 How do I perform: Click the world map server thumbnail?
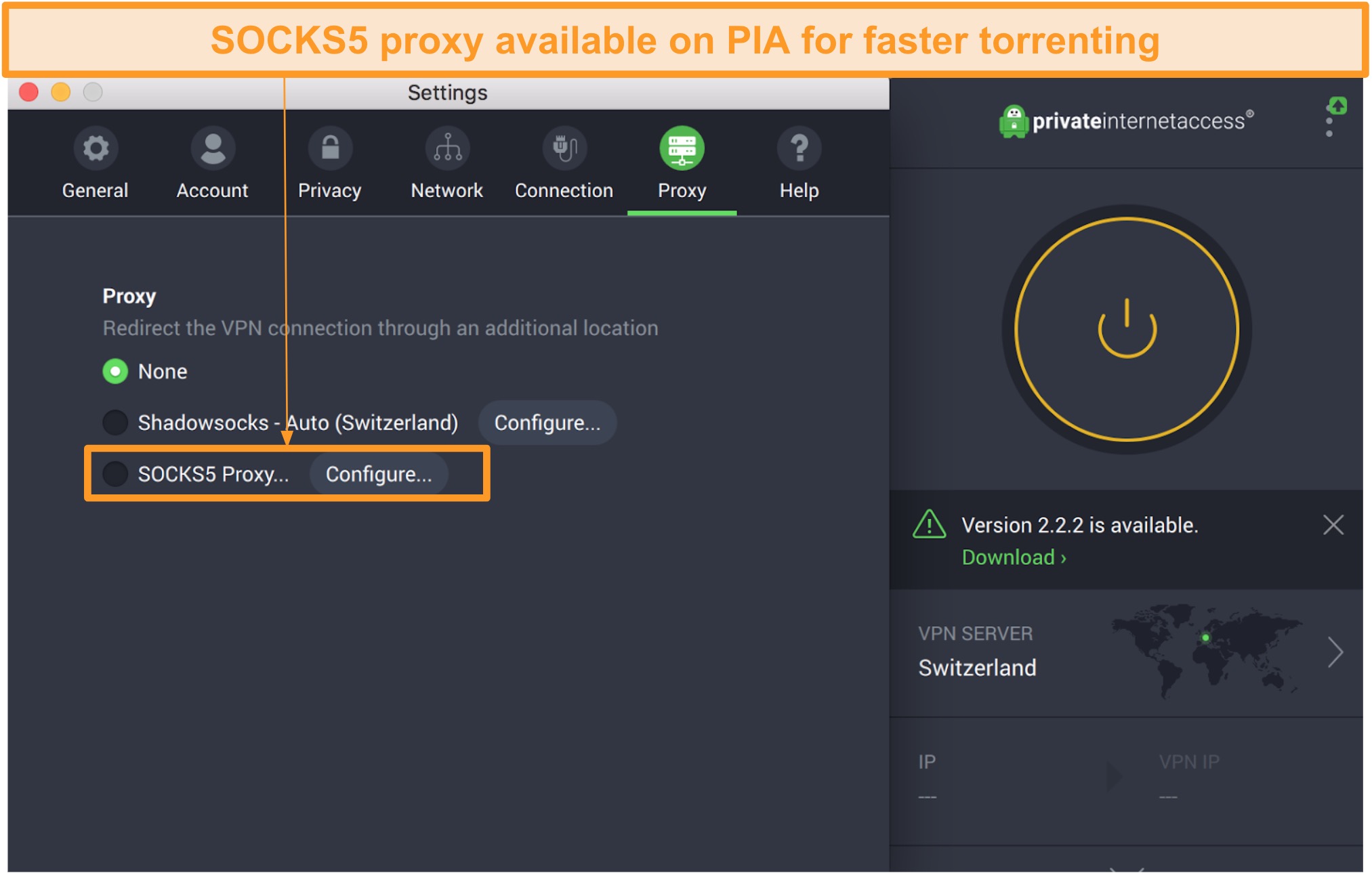click(x=1206, y=650)
